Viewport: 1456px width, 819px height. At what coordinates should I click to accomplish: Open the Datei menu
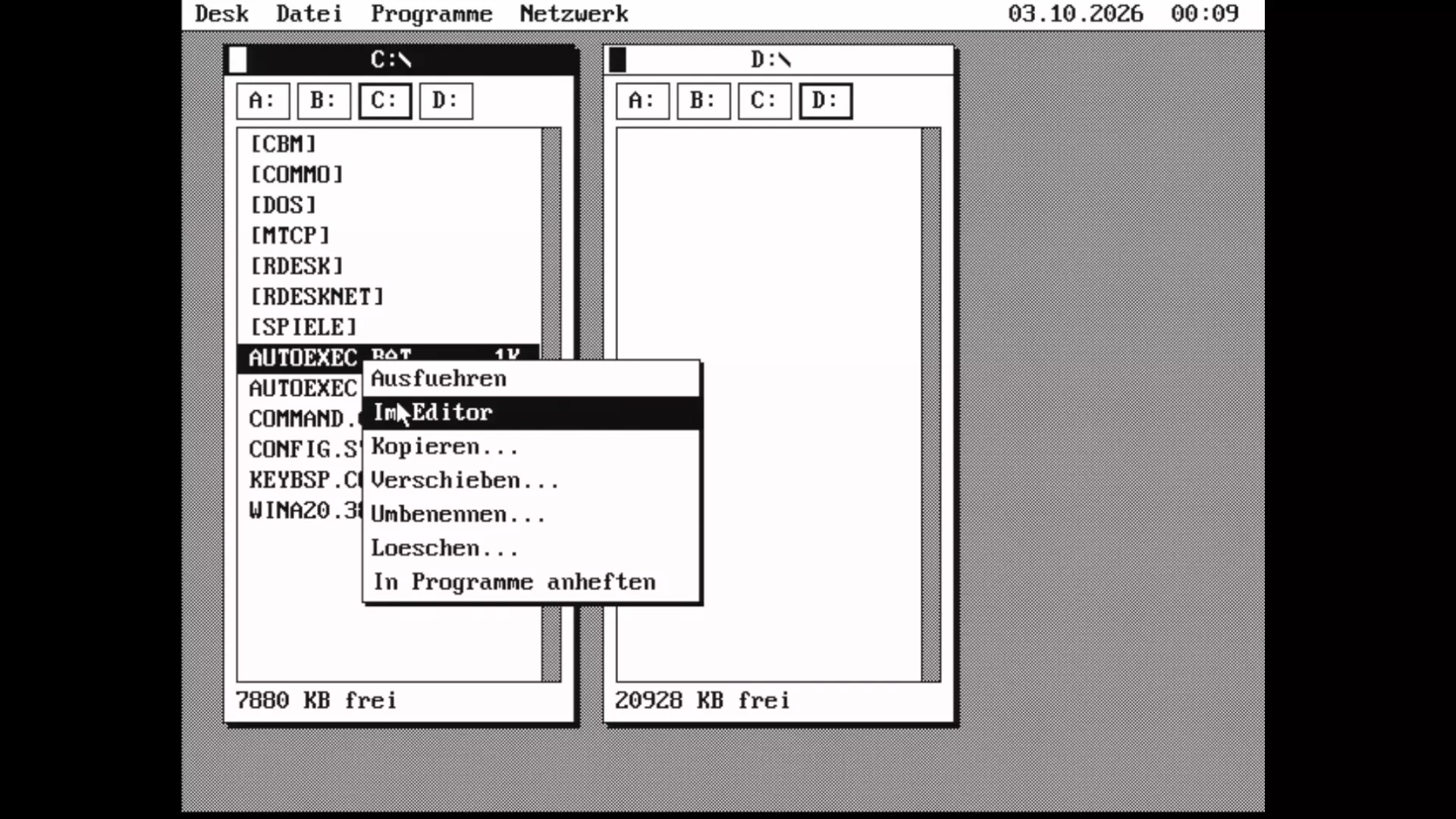click(x=309, y=14)
